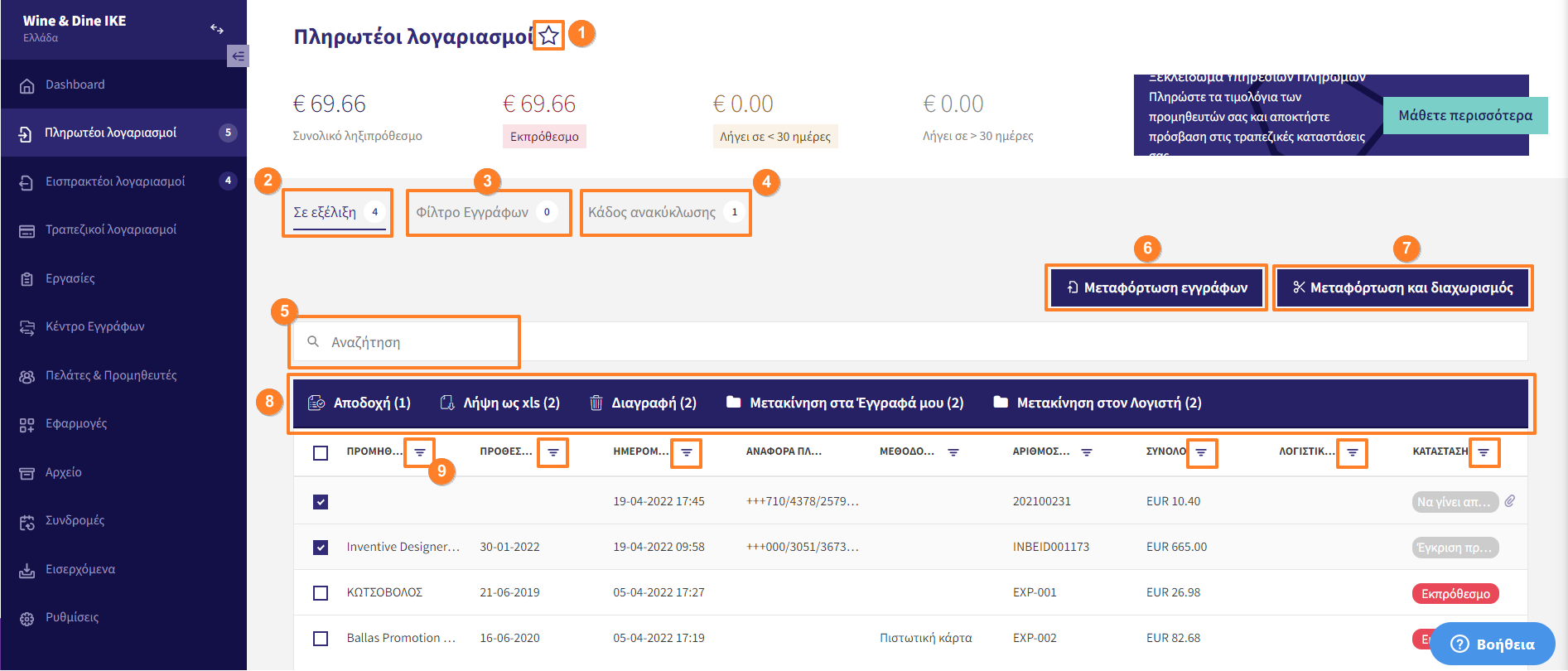Open filter for ΠΡΟΘΕΣ... column
Screen dimensions: 1568x671
(552, 452)
